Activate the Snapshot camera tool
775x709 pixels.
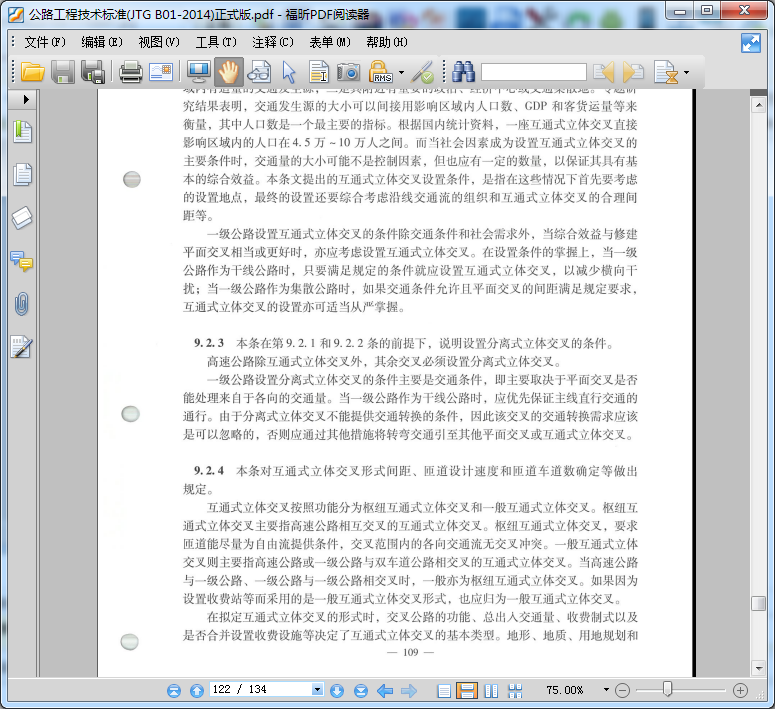(348, 72)
